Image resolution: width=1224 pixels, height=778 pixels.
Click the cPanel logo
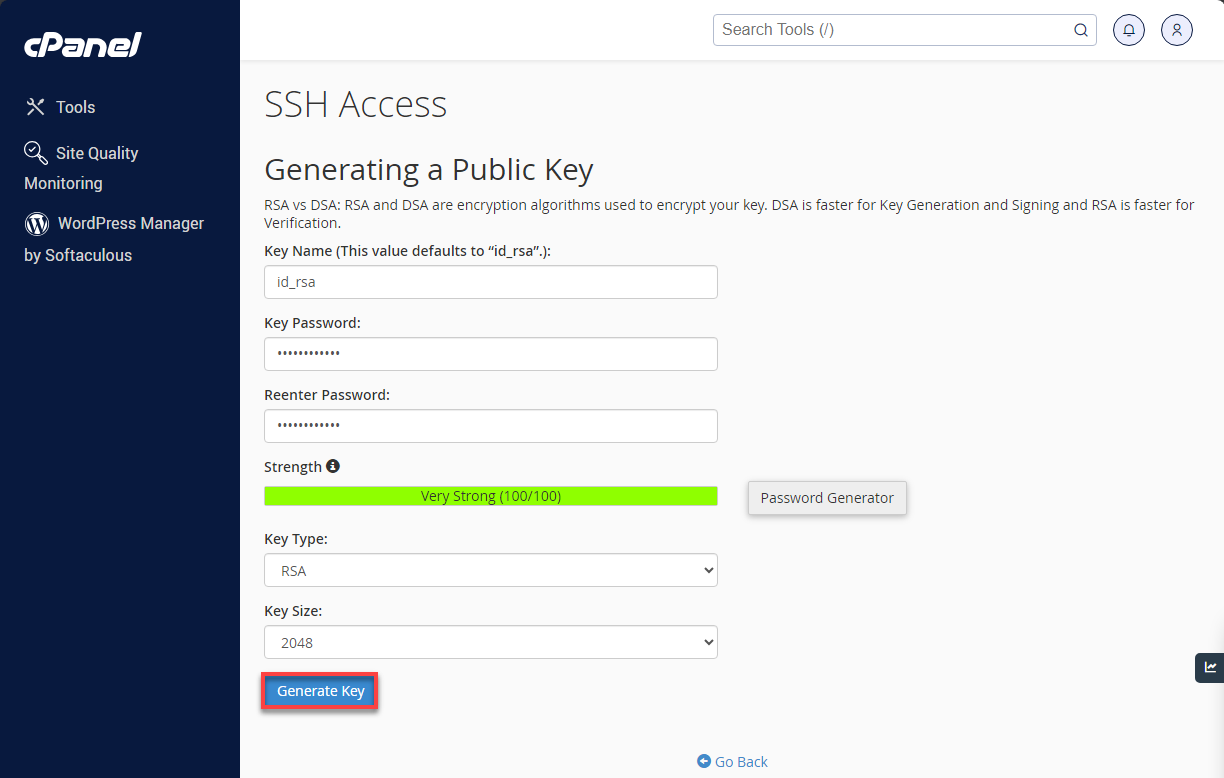click(82, 44)
